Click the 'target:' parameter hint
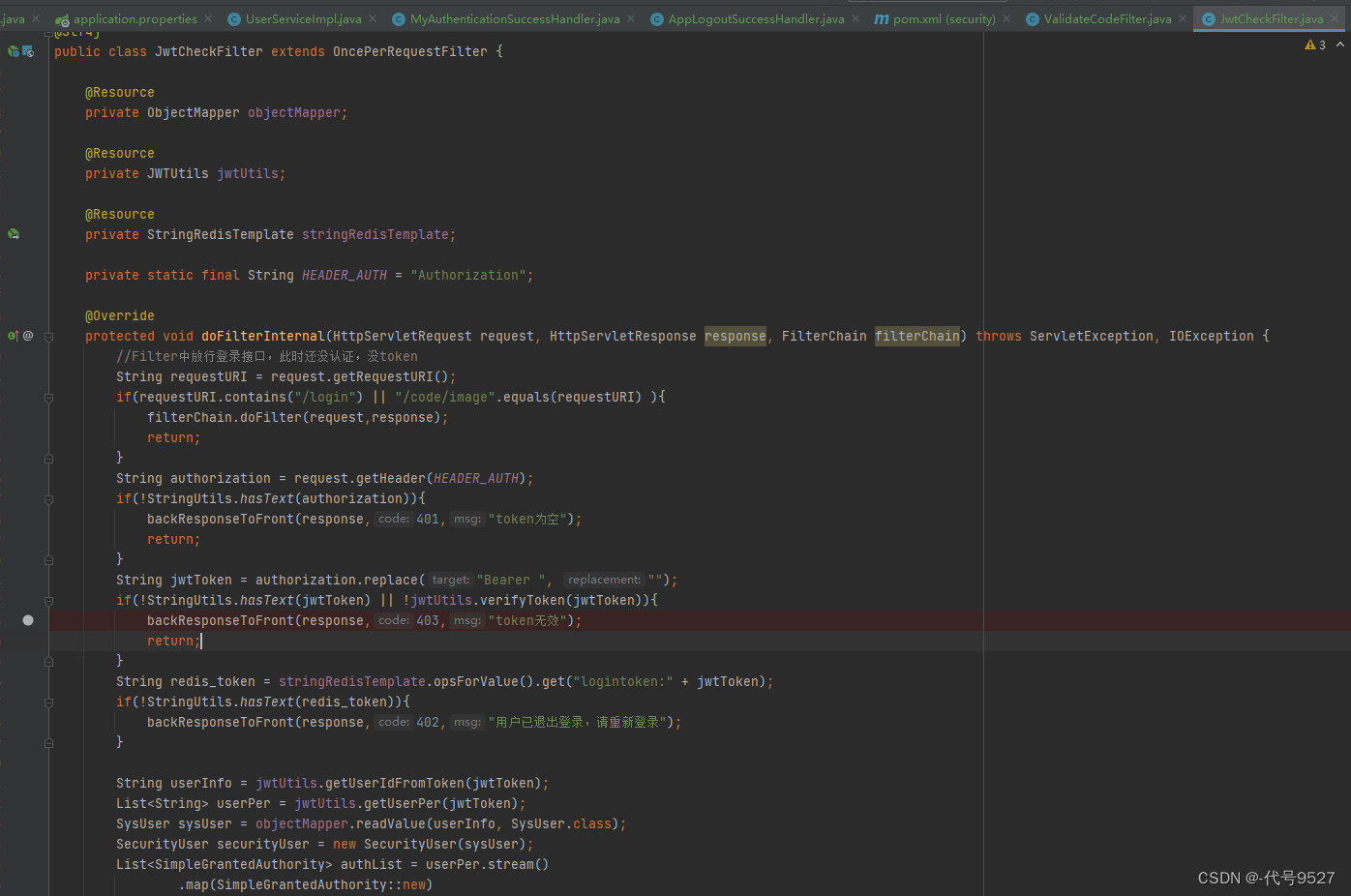1351x896 pixels. coord(451,580)
